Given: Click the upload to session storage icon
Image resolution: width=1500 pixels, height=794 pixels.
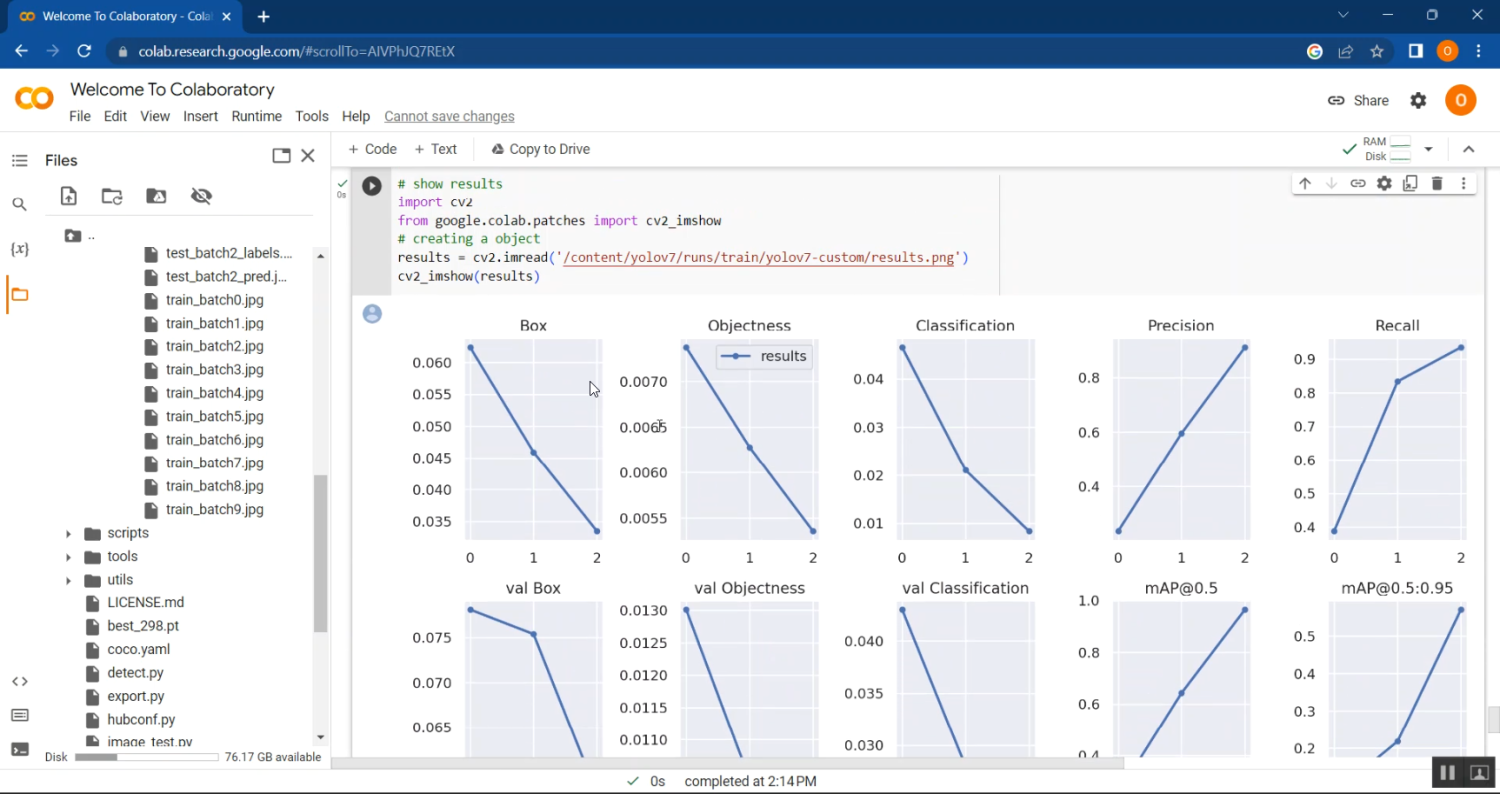Looking at the screenshot, I should pos(68,196).
